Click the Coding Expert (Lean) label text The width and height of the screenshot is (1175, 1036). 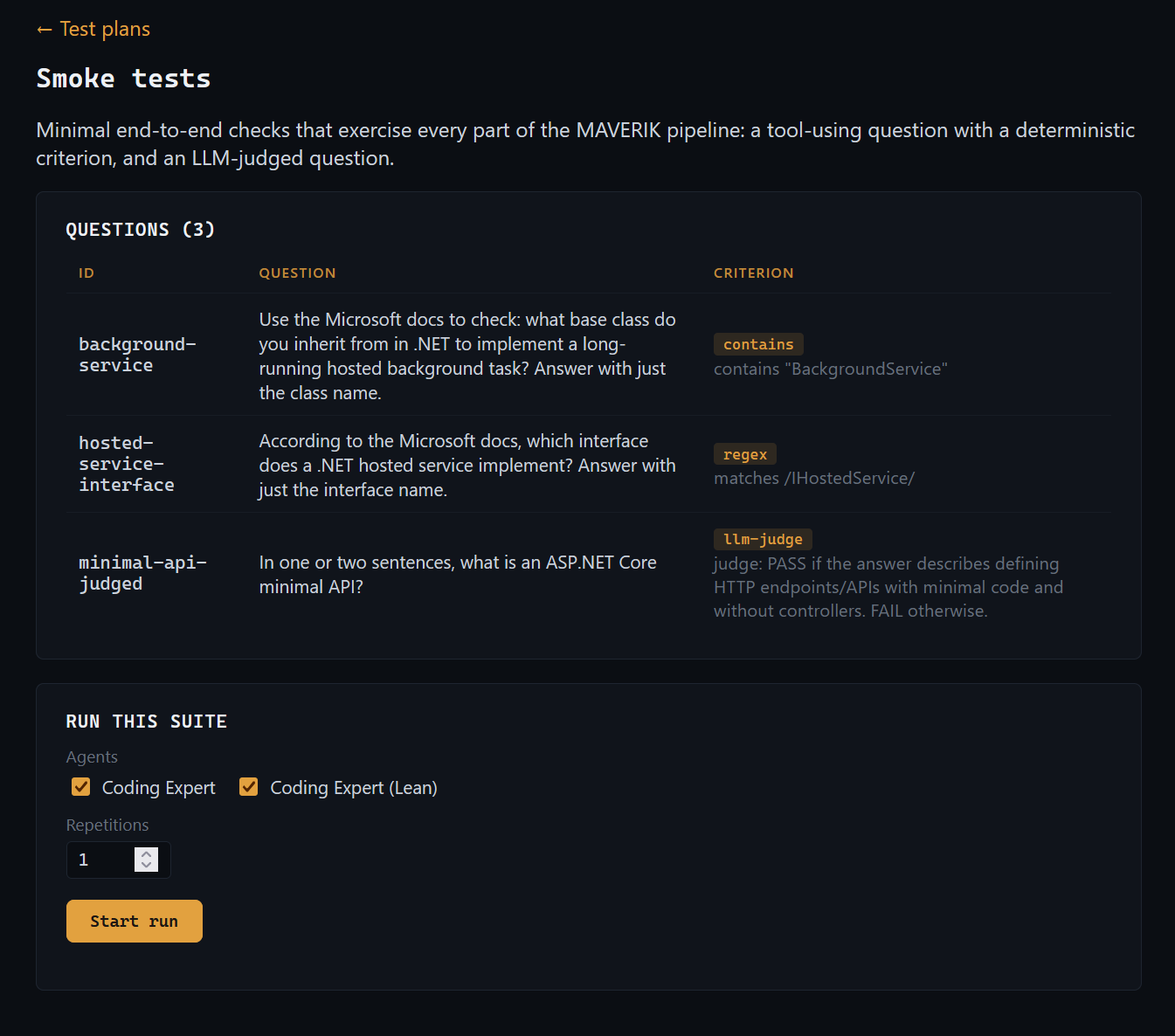[x=354, y=788]
